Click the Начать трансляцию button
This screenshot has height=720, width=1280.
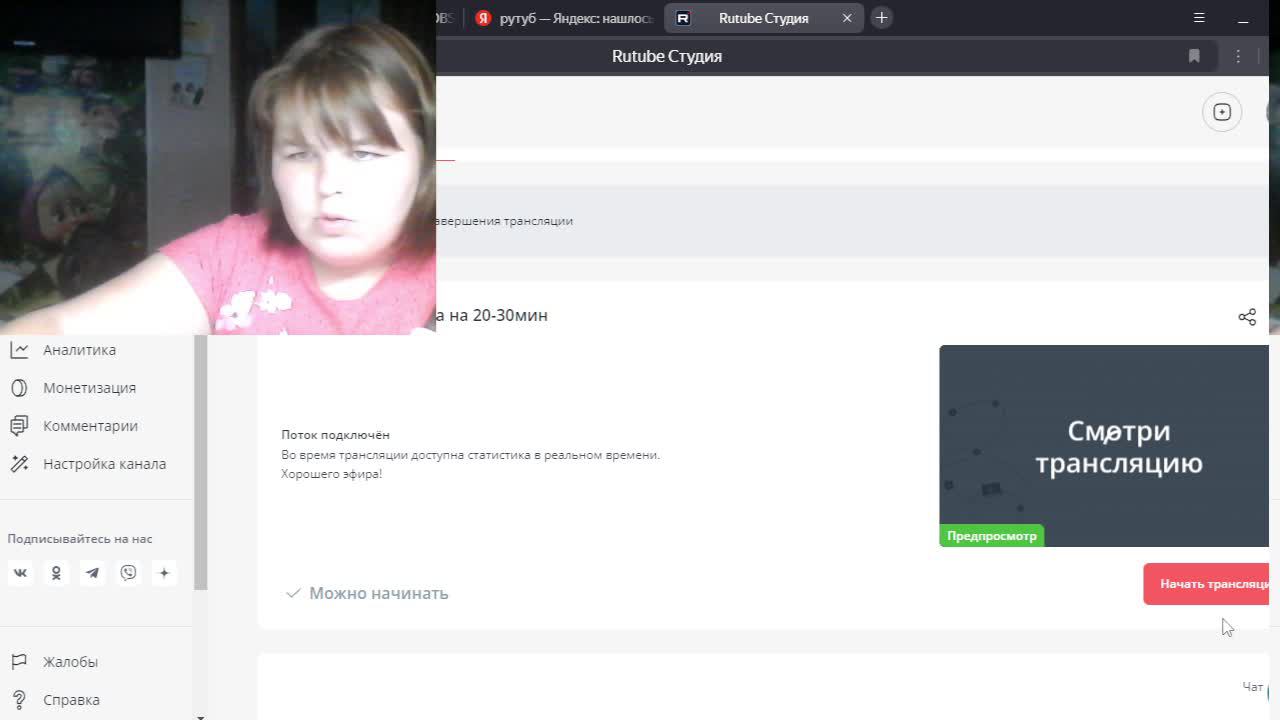pyautogui.click(x=1206, y=584)
